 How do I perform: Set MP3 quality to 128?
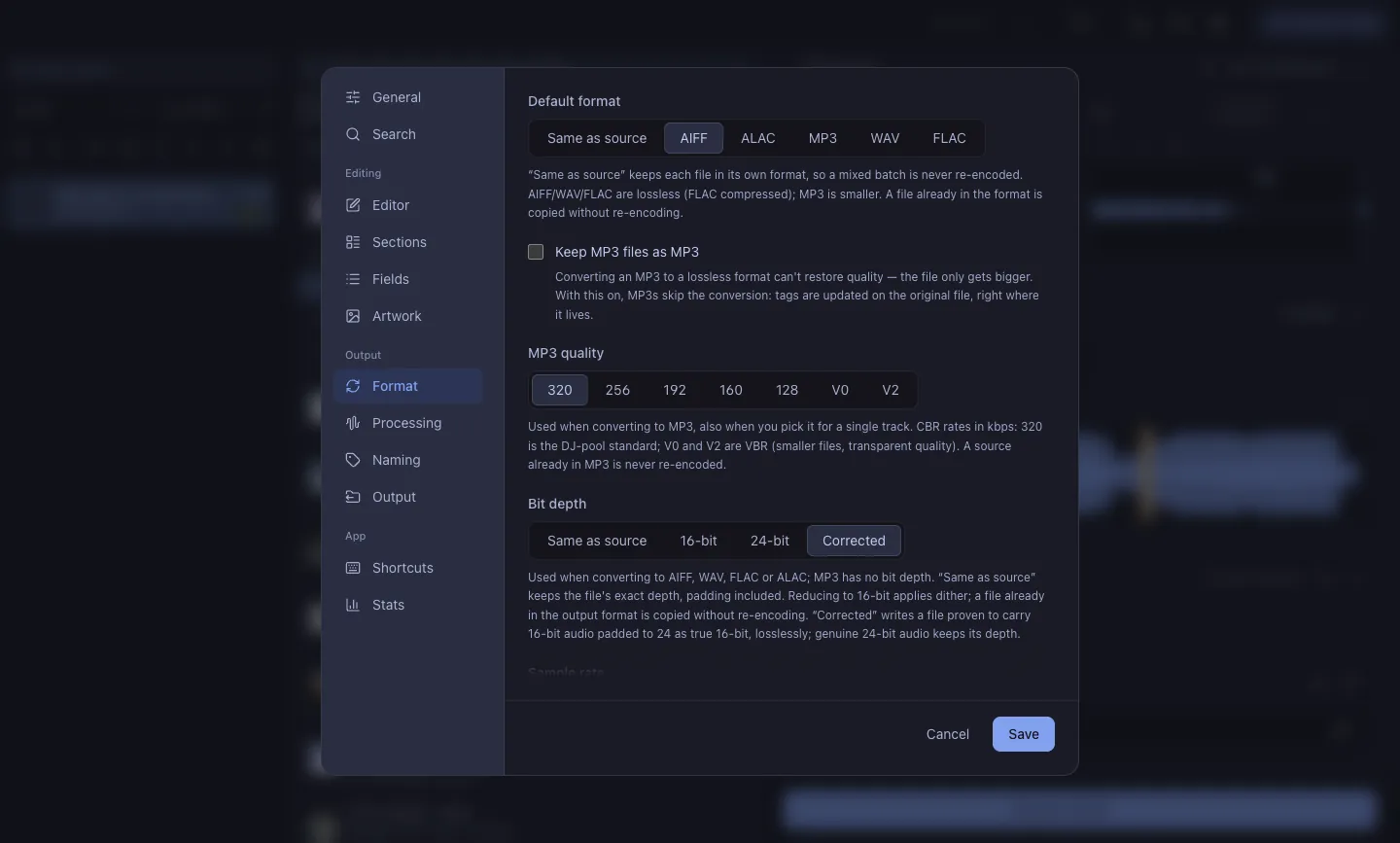787,390
